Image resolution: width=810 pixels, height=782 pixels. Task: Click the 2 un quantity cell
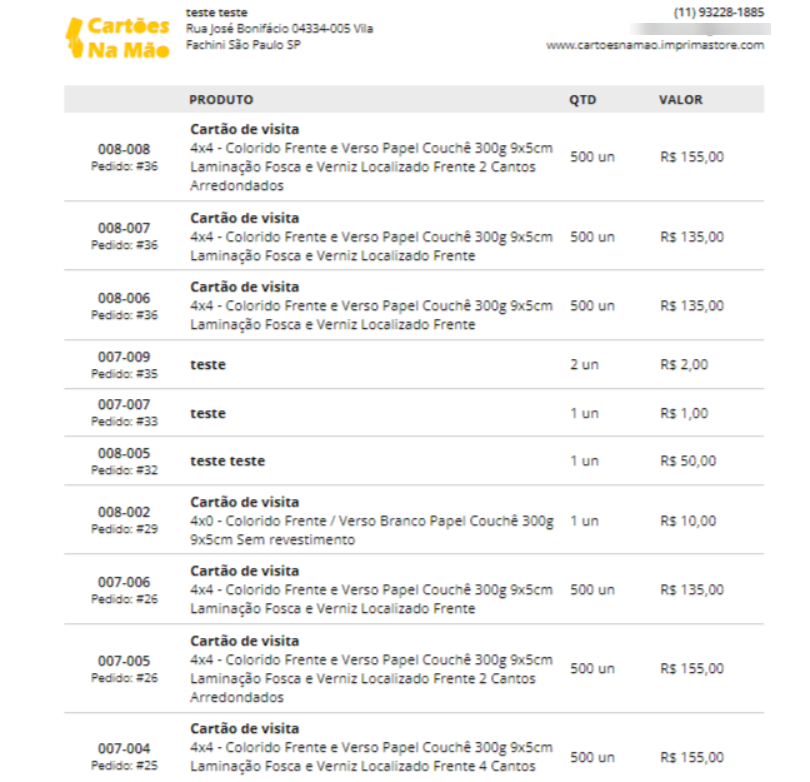tap(584, 365)
